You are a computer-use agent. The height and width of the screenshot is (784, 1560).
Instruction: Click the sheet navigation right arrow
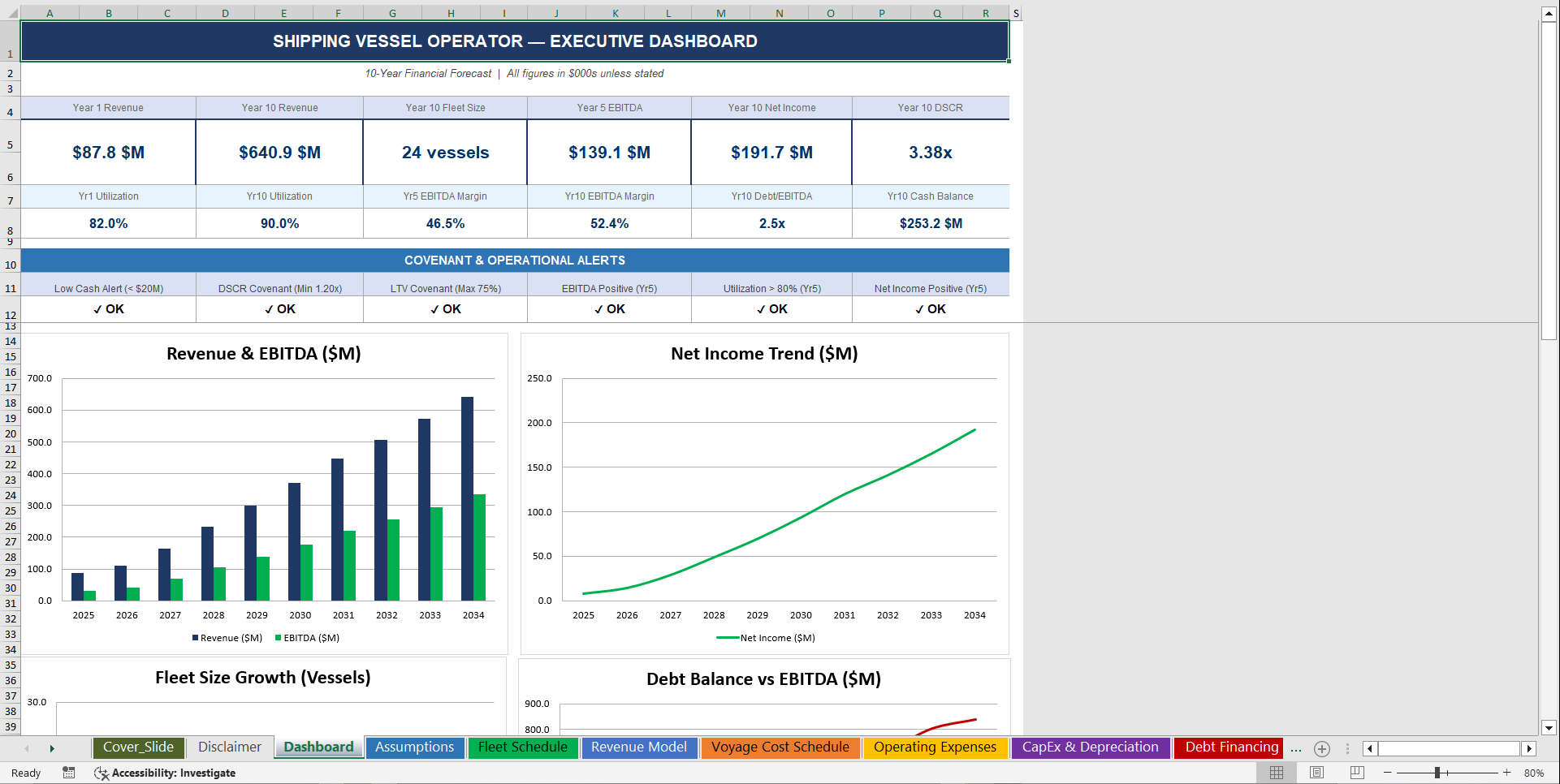[x=53, y=748]
